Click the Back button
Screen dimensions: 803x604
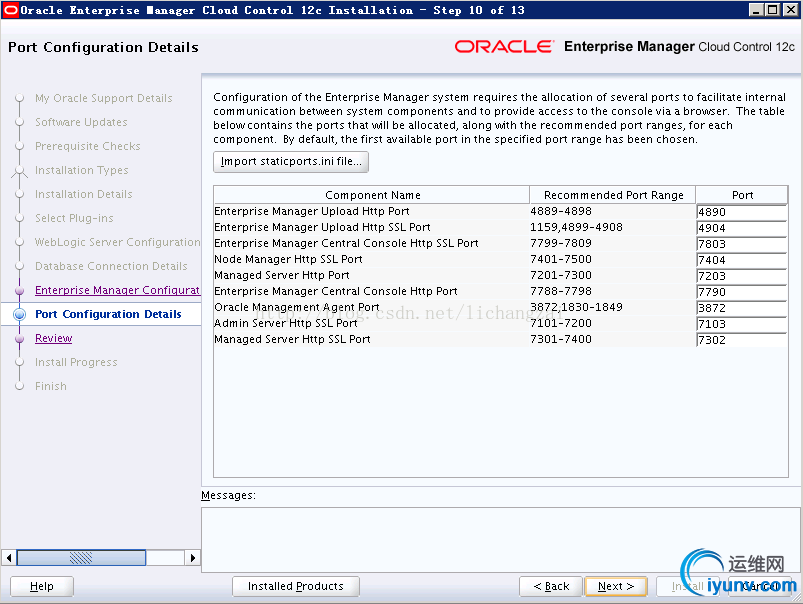tap(551, 586)
